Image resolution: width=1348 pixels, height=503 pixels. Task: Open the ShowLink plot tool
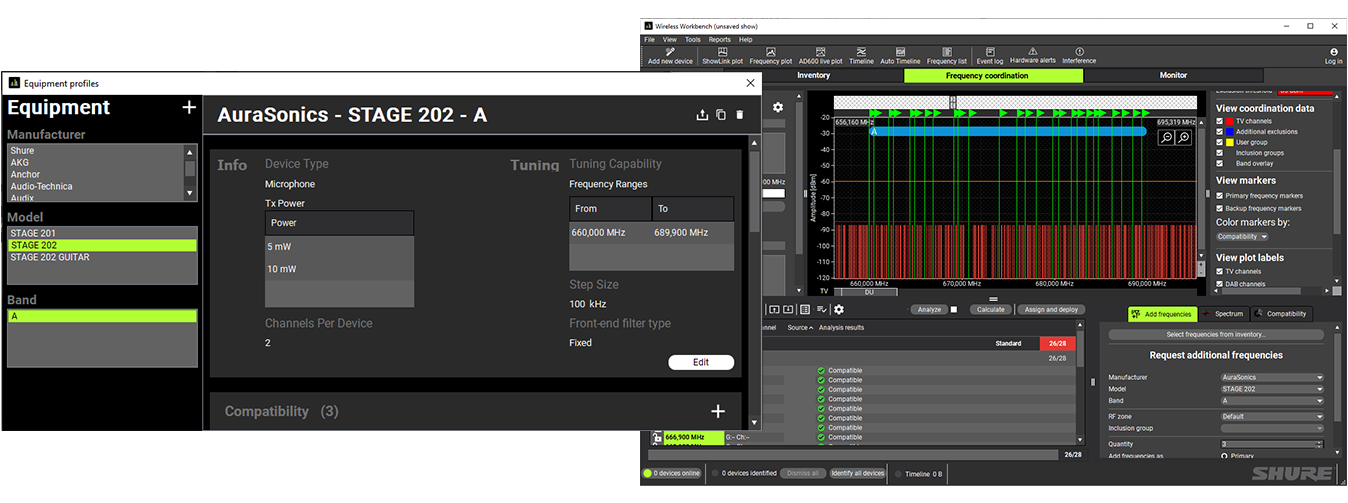point(724,52)
